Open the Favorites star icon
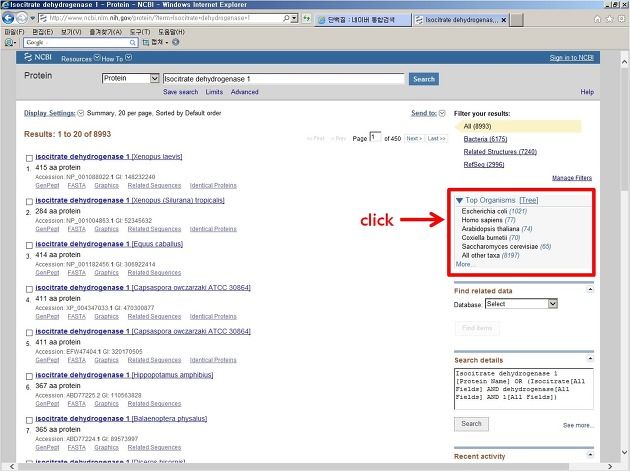This screenshot has width=630, height=472. coord(610,19)
